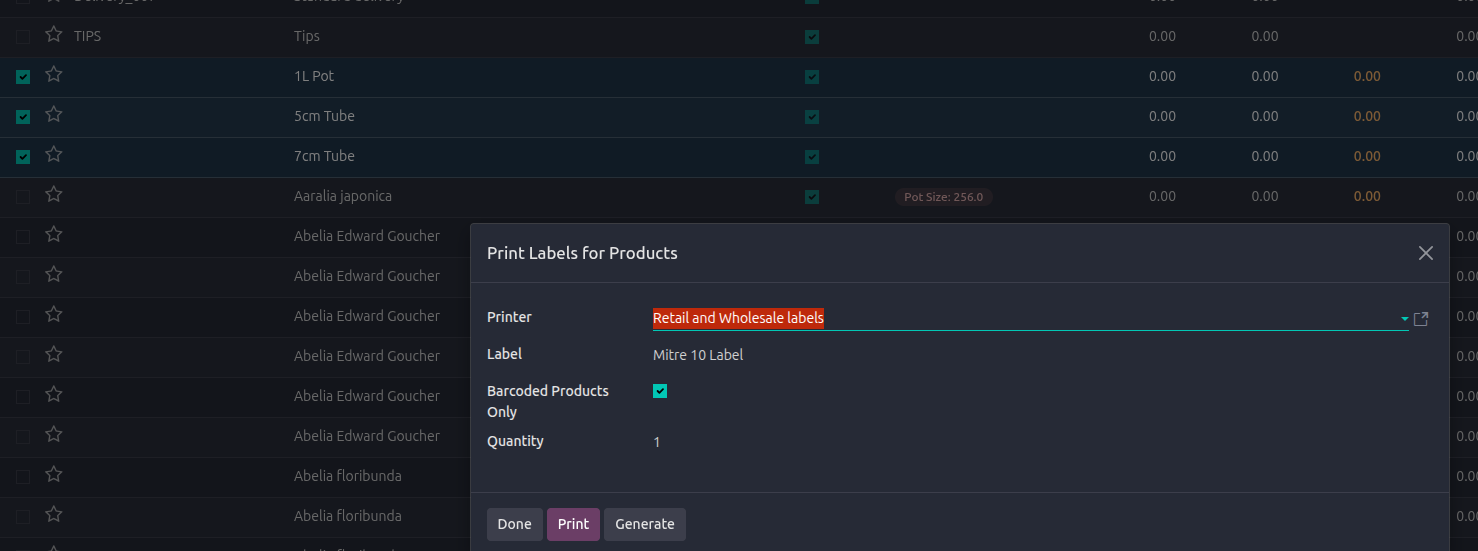This screenshot has height=551, width=1478.
Task: Click the Print Labels for Products title
Action: 582,253
